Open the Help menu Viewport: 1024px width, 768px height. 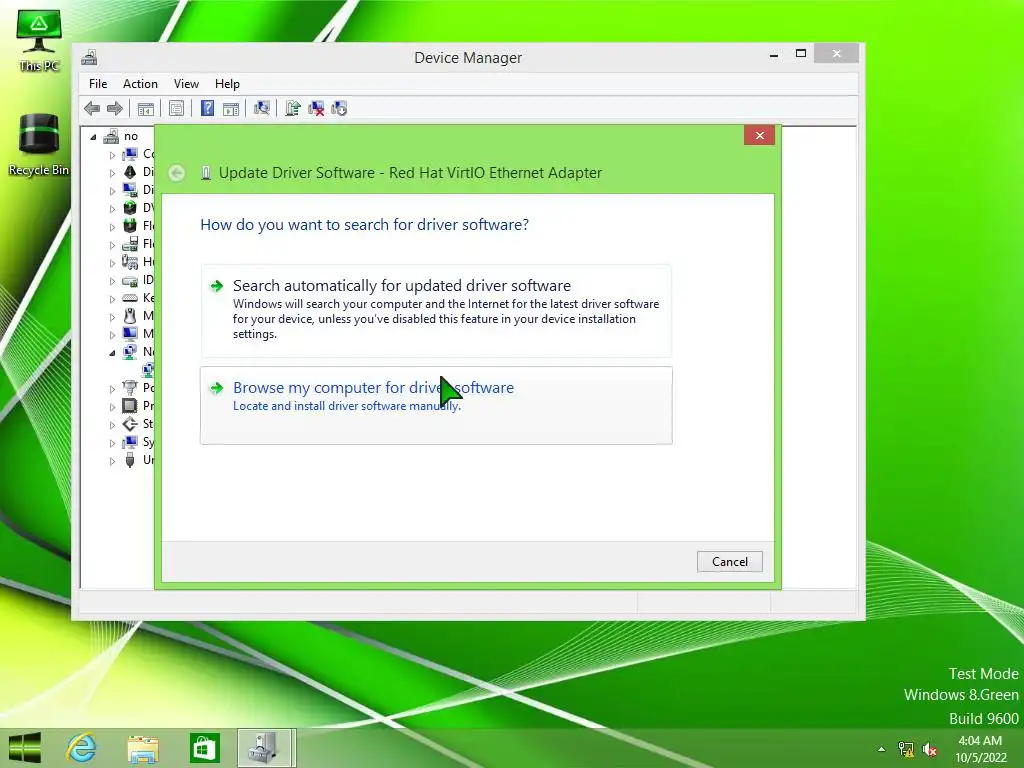point(227,84)
